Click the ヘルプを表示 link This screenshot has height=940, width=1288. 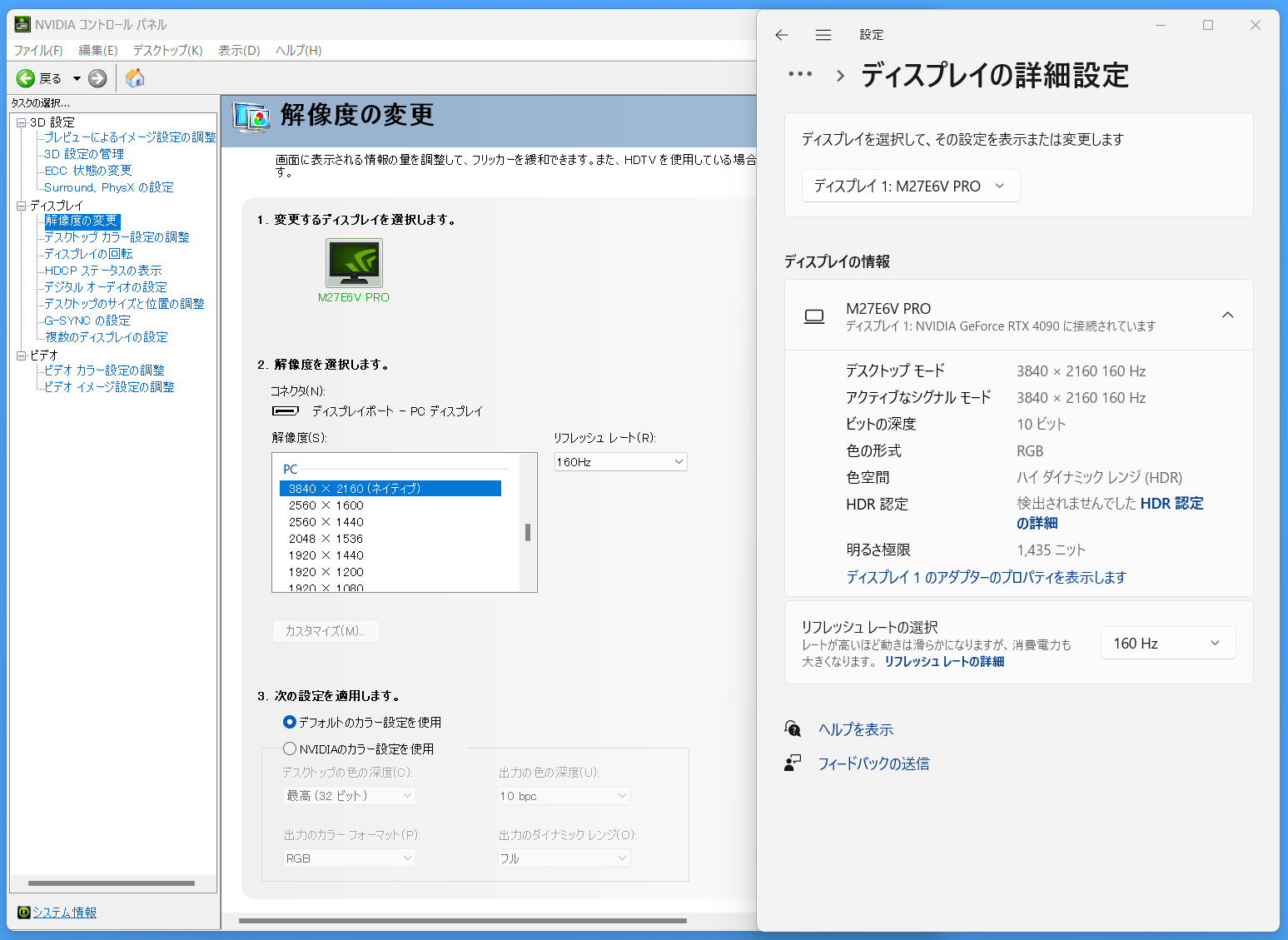click(856, 729)
